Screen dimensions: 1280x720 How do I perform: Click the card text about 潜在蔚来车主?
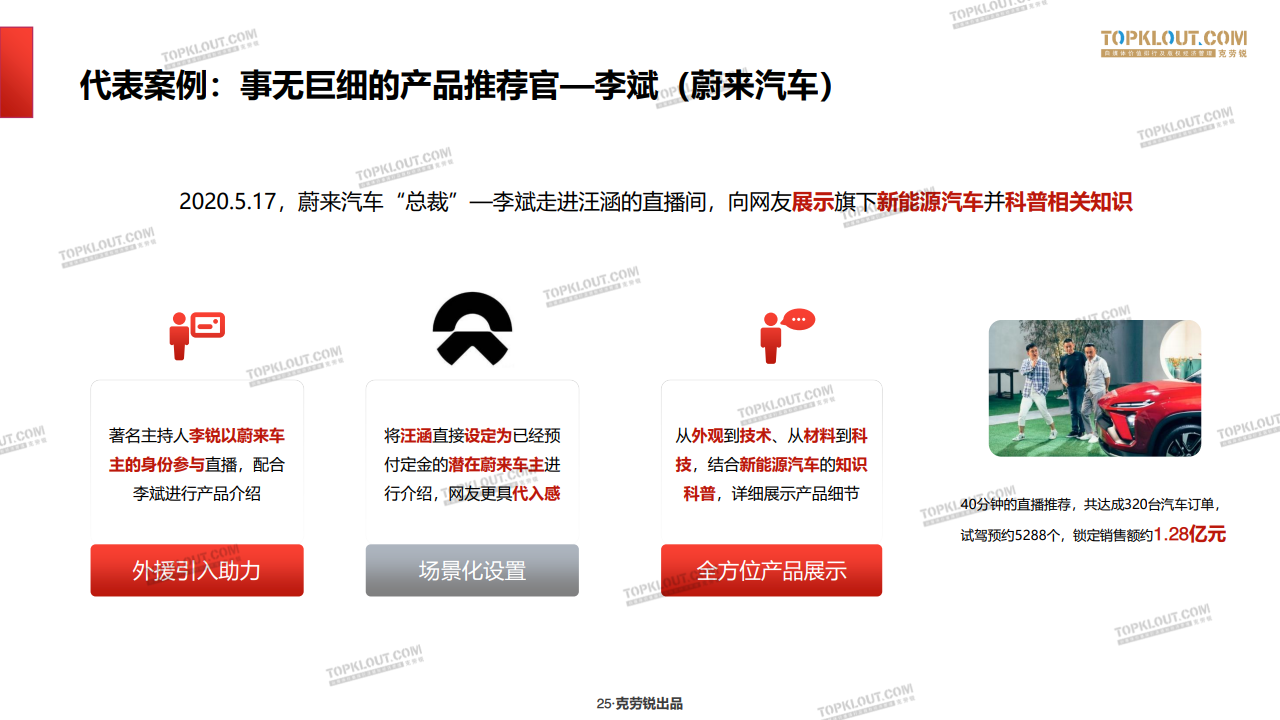pyautogui.click(x=472, y=464)
